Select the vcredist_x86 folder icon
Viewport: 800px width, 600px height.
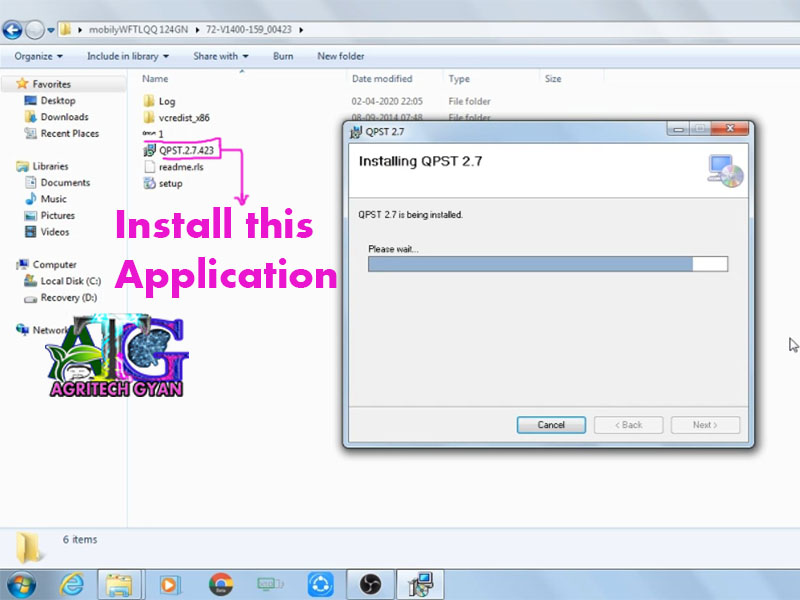[x=149, y=117]
